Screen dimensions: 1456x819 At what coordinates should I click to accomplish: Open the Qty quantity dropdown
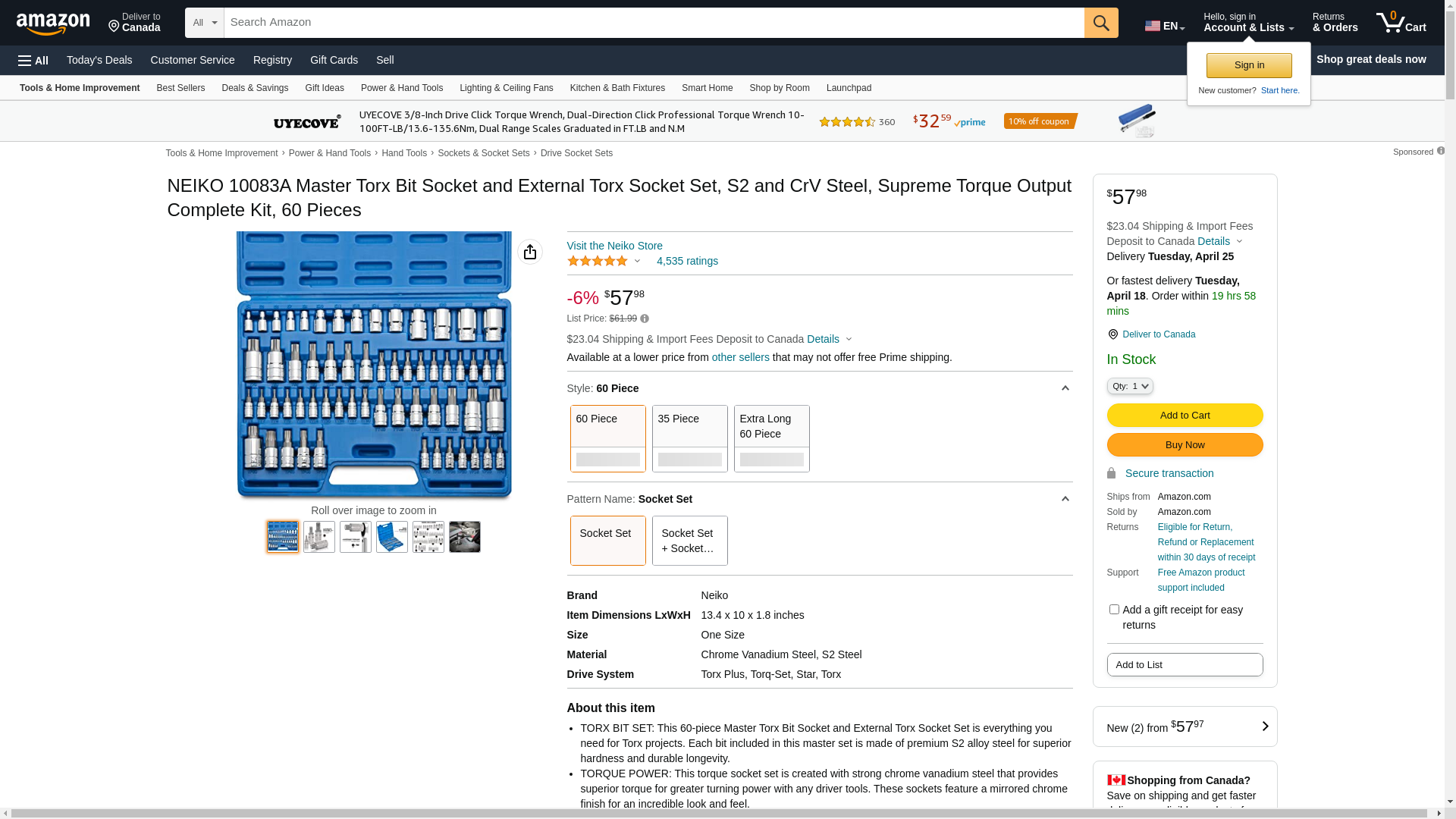tap(1129, 386)
